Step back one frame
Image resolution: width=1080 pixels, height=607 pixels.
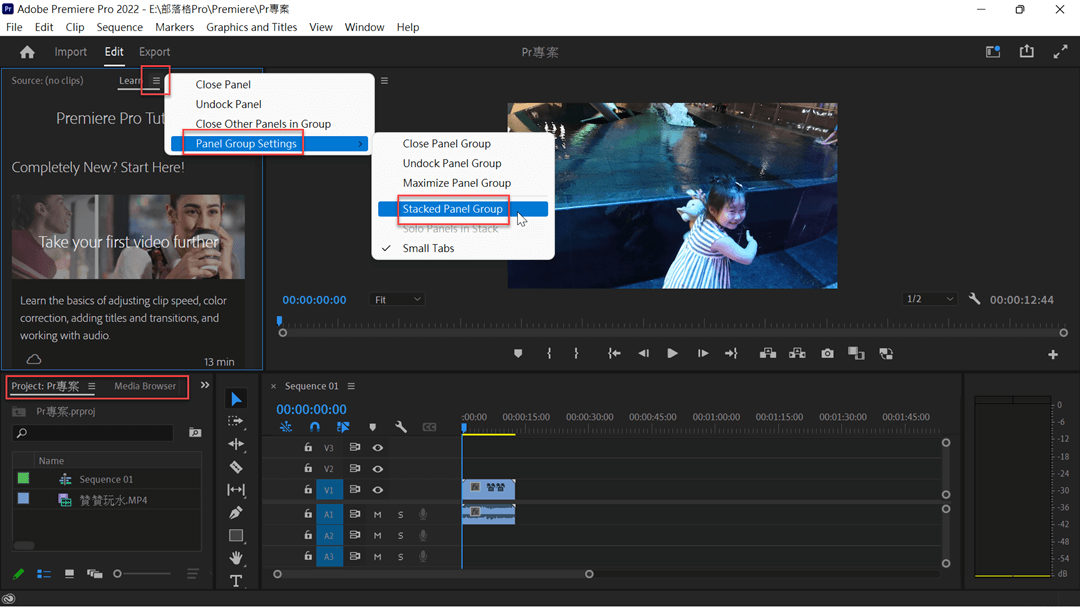[x=643, y=353]
